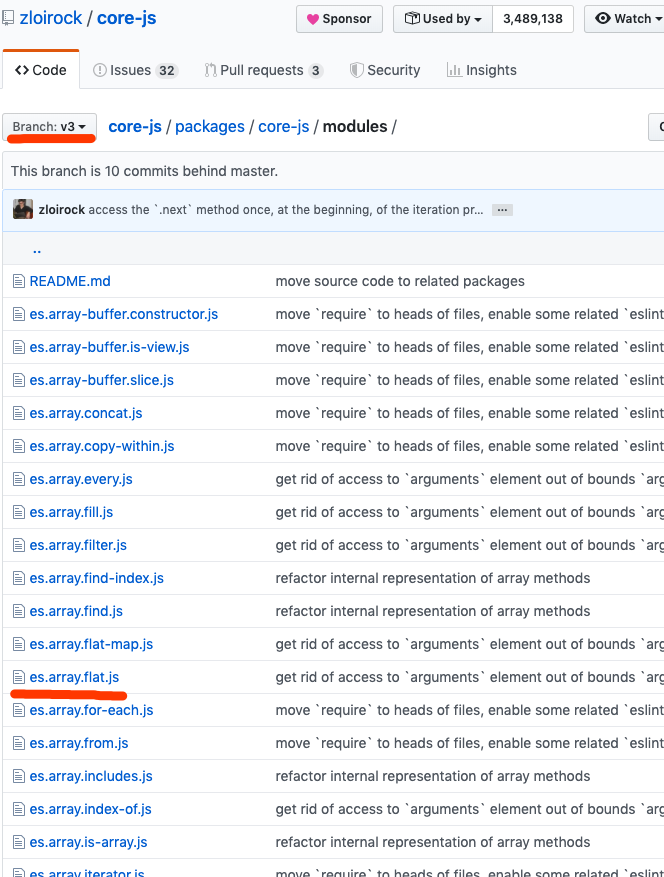664x877 pixels.
Task: Click the Code brackets icon
Action: coord(22,70)
